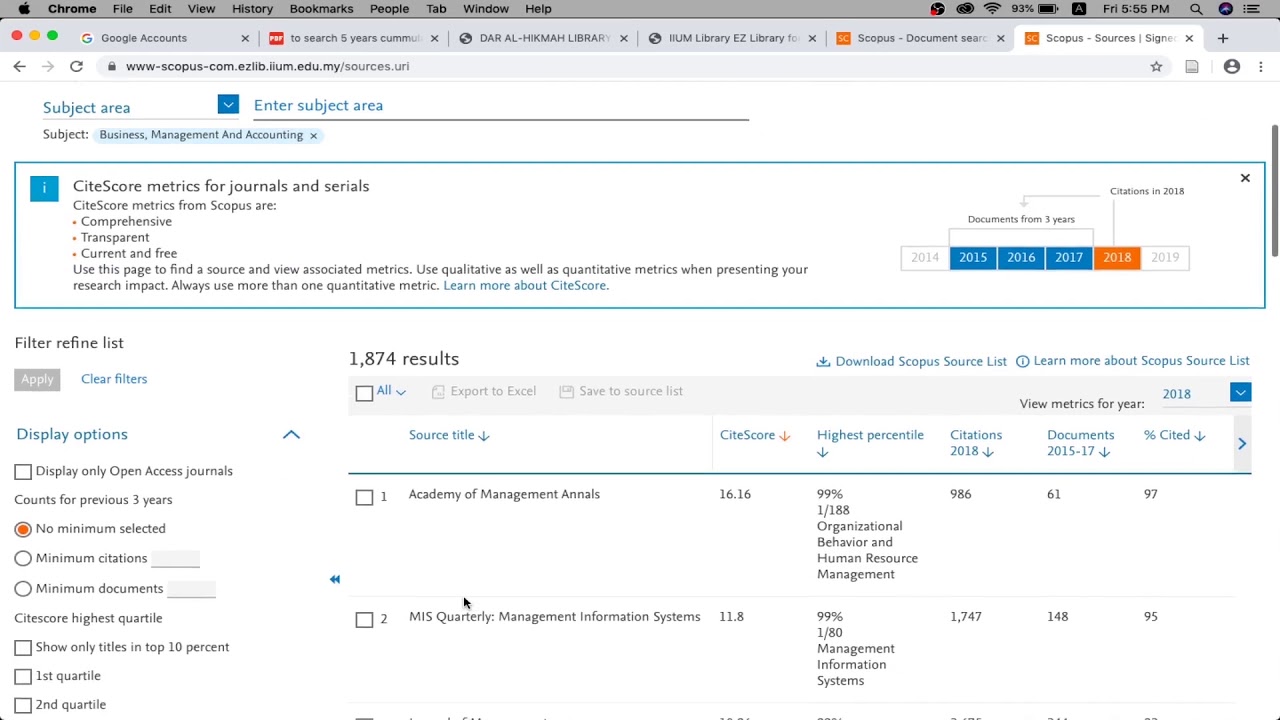Open the Apple menu
1280x720 pixels.
[x=23, y=9]
